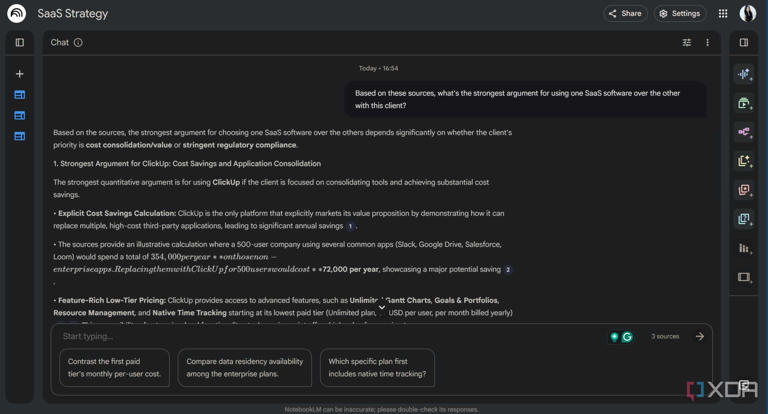Image resolution: width=768 pixels, height=414 pixels.
Task: Open citation 1 reference badge
Action: (x=350, y=226)
